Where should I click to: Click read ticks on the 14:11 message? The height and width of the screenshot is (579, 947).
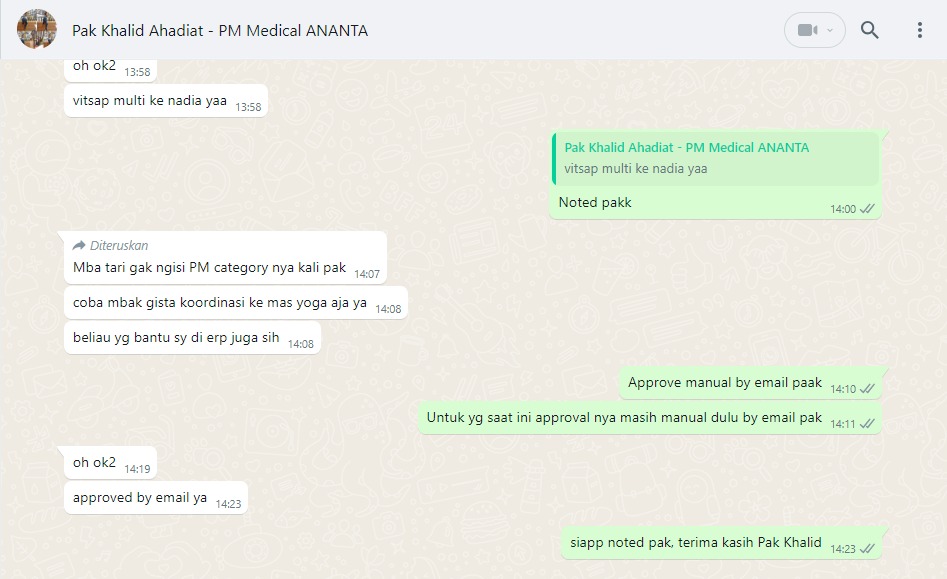click(867, 424)
